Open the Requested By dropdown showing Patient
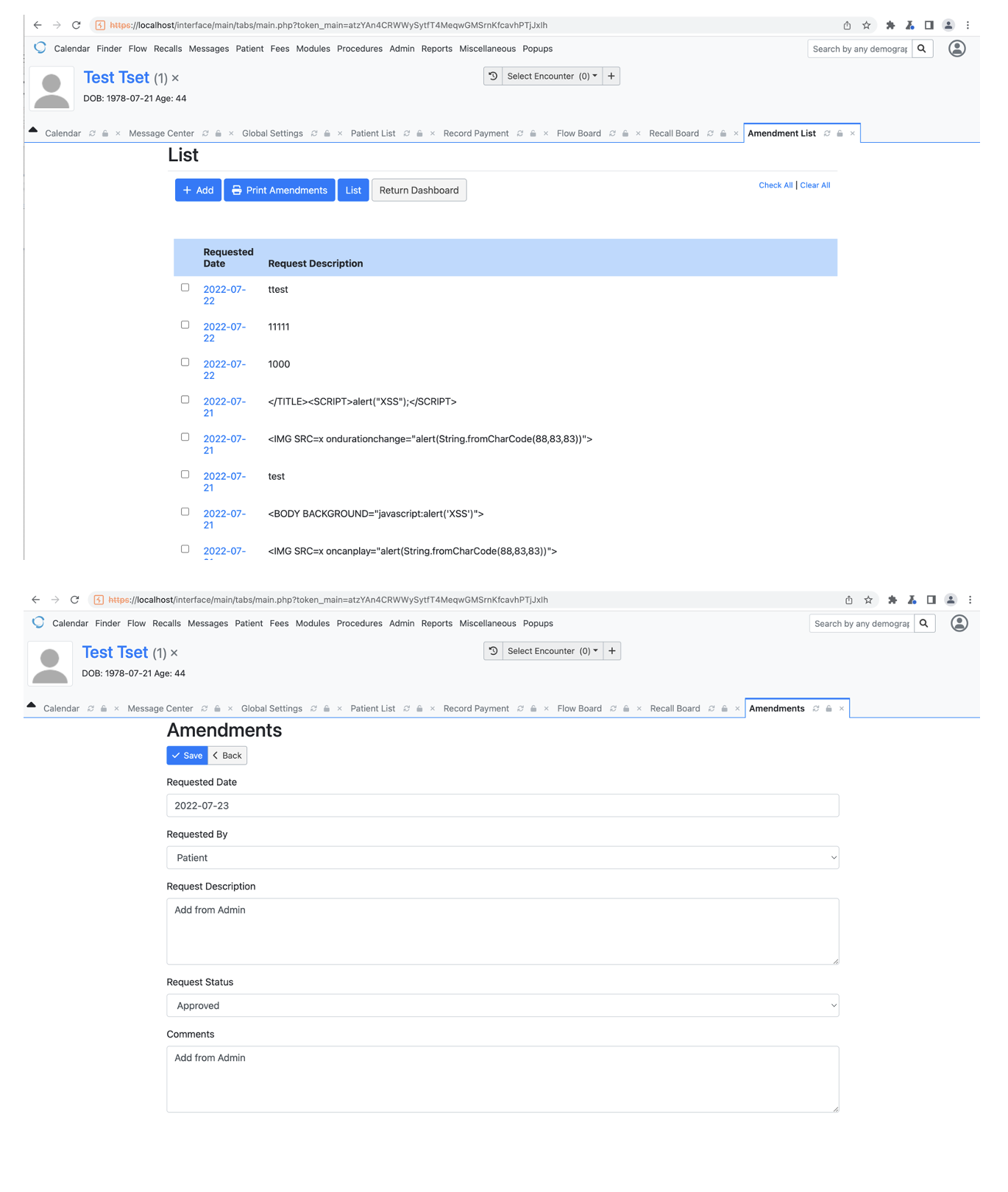Screen dimensions: 1008x1192 pyautogui.click(x=503, y=858)
